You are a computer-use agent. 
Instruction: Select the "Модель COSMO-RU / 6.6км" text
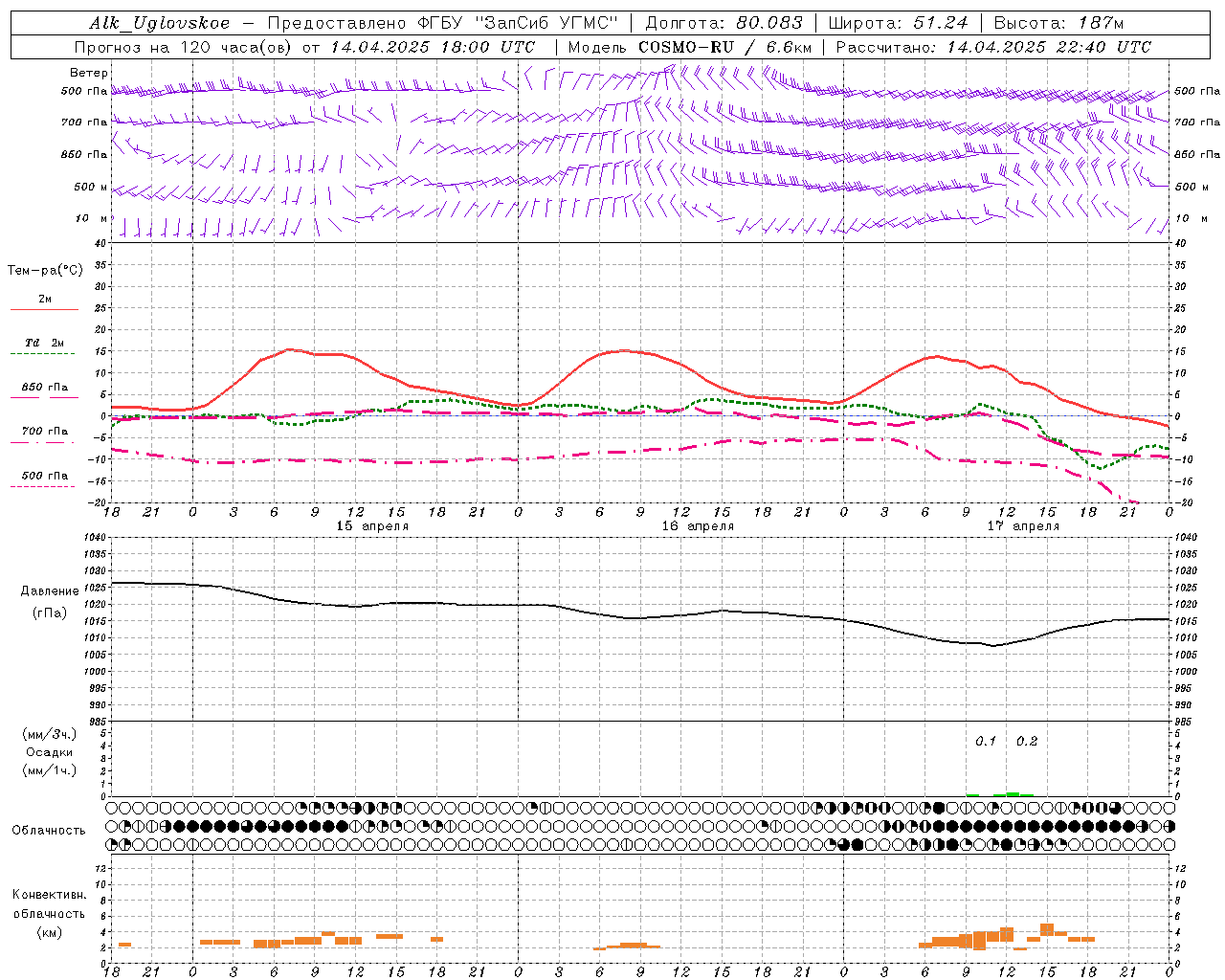[689, 47]
